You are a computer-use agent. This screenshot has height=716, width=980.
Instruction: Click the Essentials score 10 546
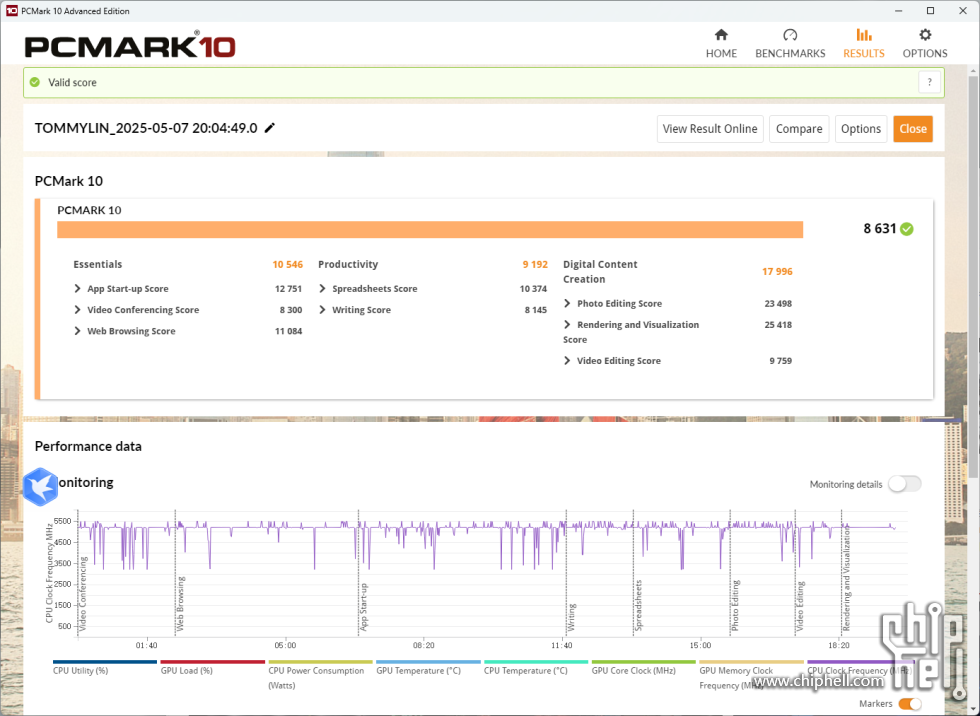point(288,264)
